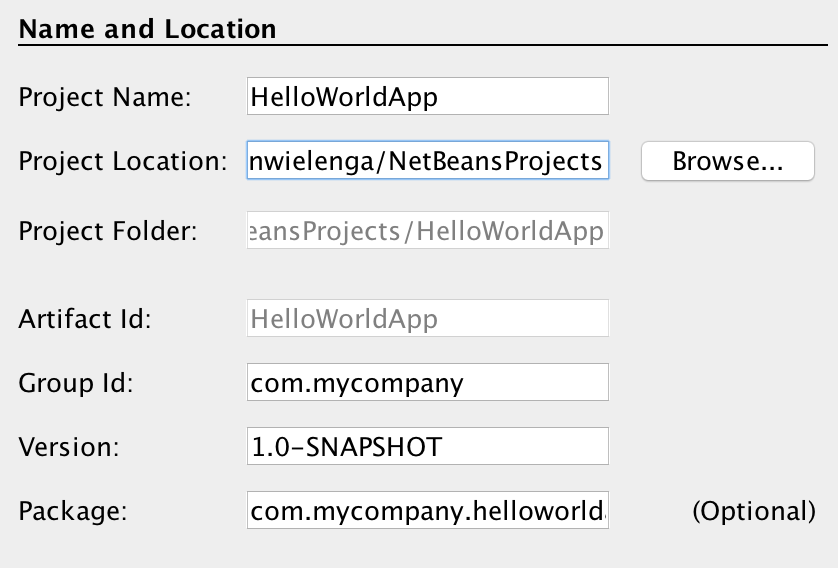Click the greyed-out Artifact Id field
The image size is (838, 568).
427,319
